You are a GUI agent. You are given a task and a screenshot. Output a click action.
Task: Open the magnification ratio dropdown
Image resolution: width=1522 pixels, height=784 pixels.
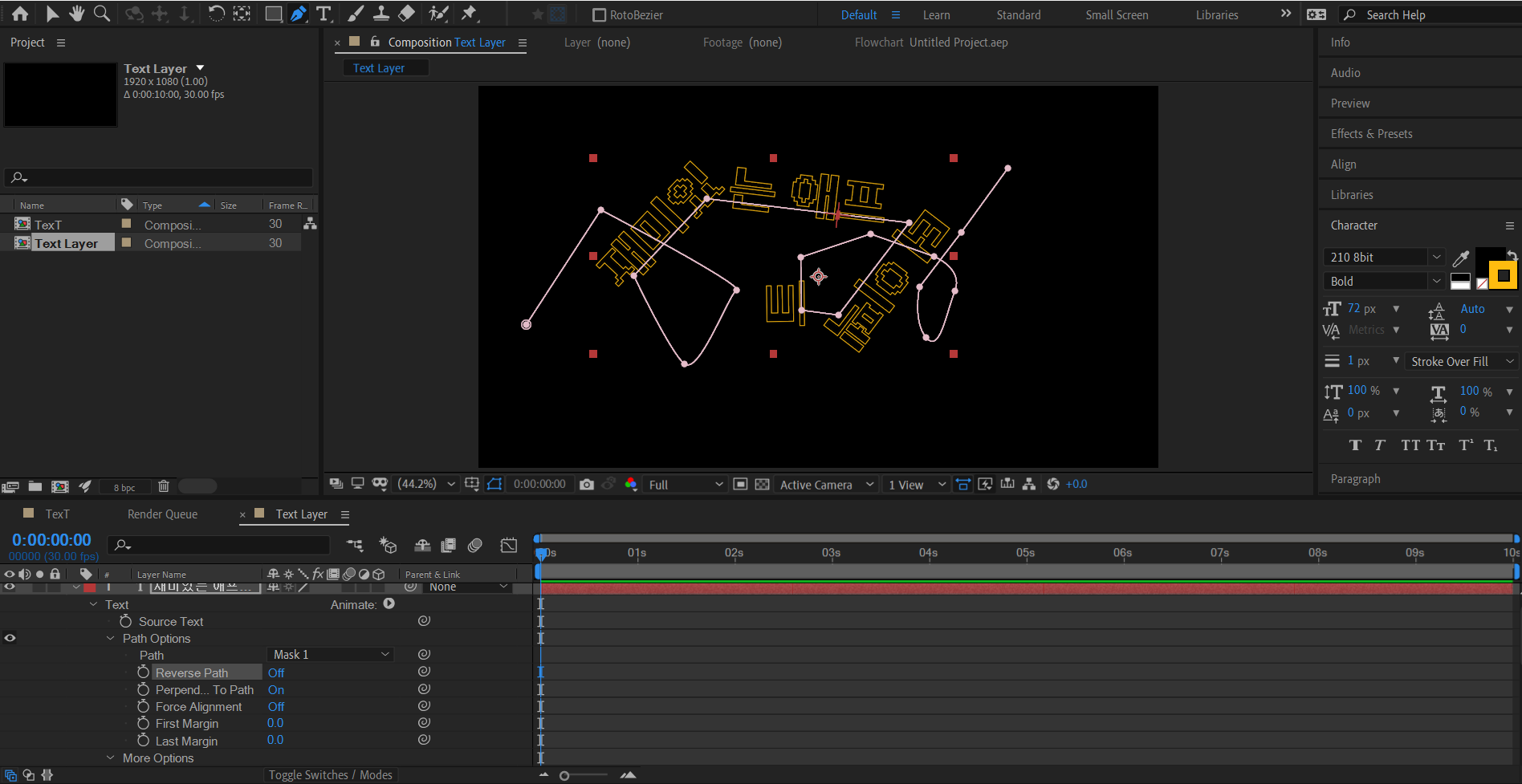tap(426, 484)
